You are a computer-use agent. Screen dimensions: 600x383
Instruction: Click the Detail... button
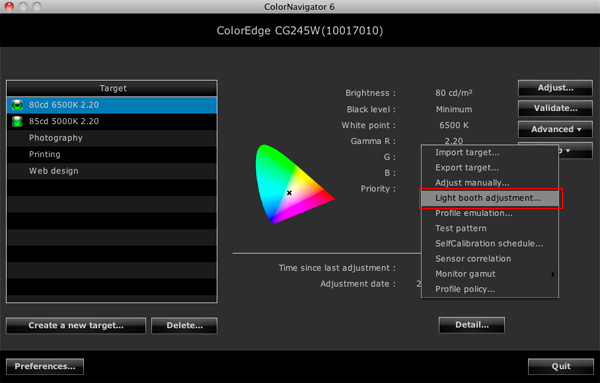[x=471, y=325]
